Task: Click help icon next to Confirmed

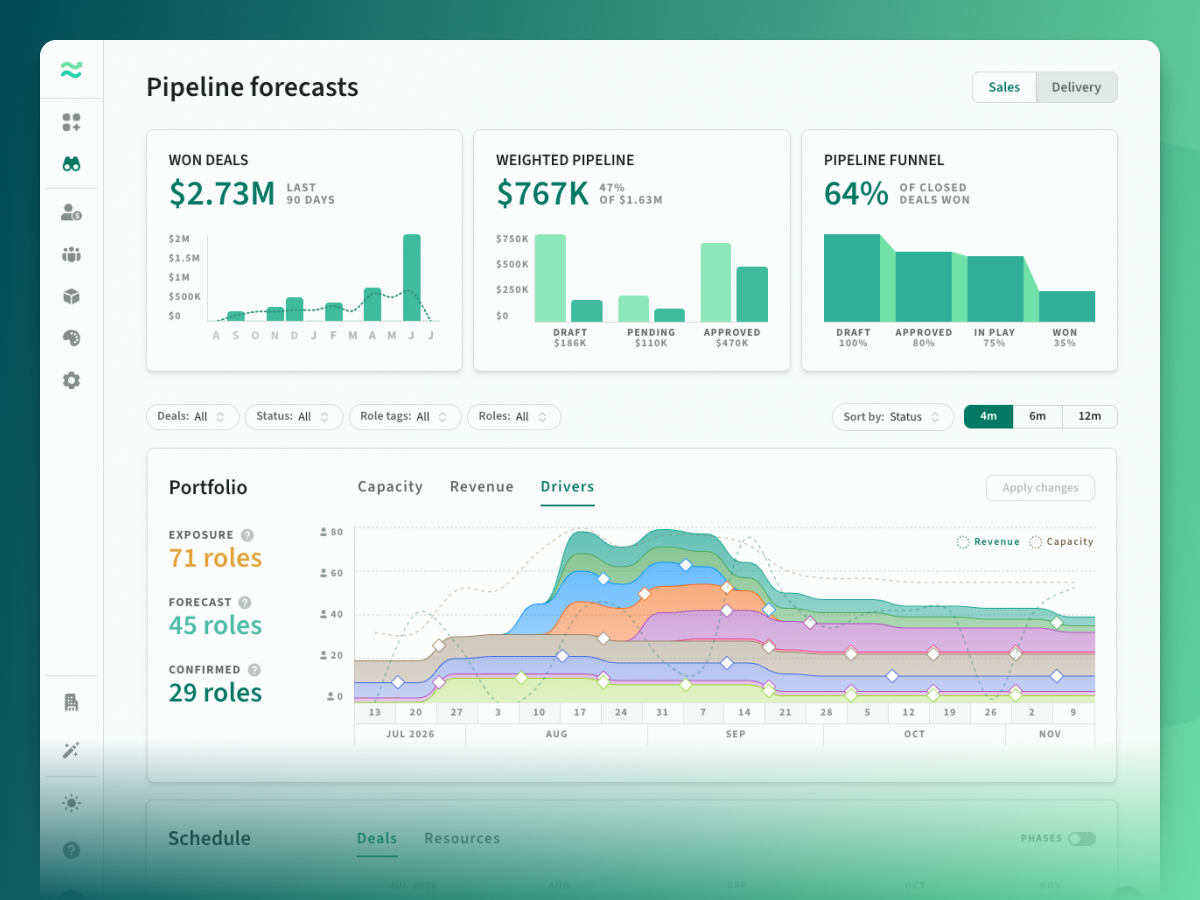Action: click(x=254, y=670)
